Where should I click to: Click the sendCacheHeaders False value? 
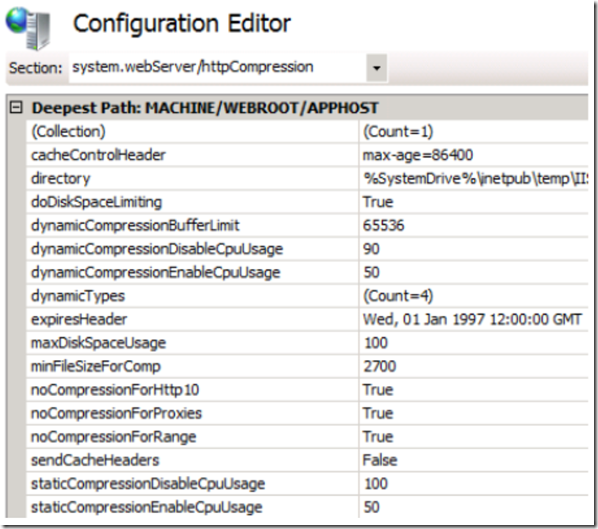pos(380,460)
